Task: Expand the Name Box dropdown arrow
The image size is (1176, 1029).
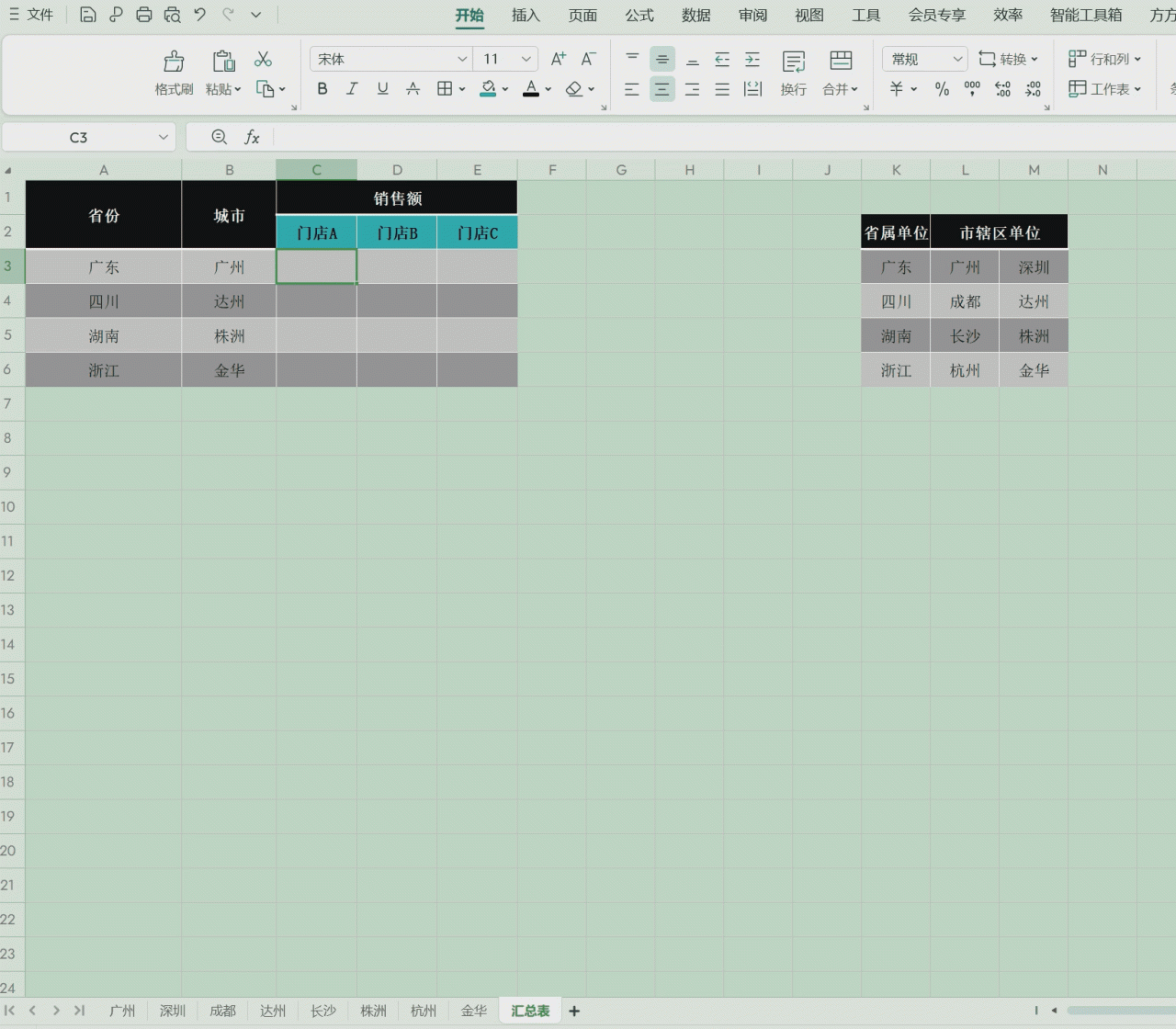Action: coord(164,137)
